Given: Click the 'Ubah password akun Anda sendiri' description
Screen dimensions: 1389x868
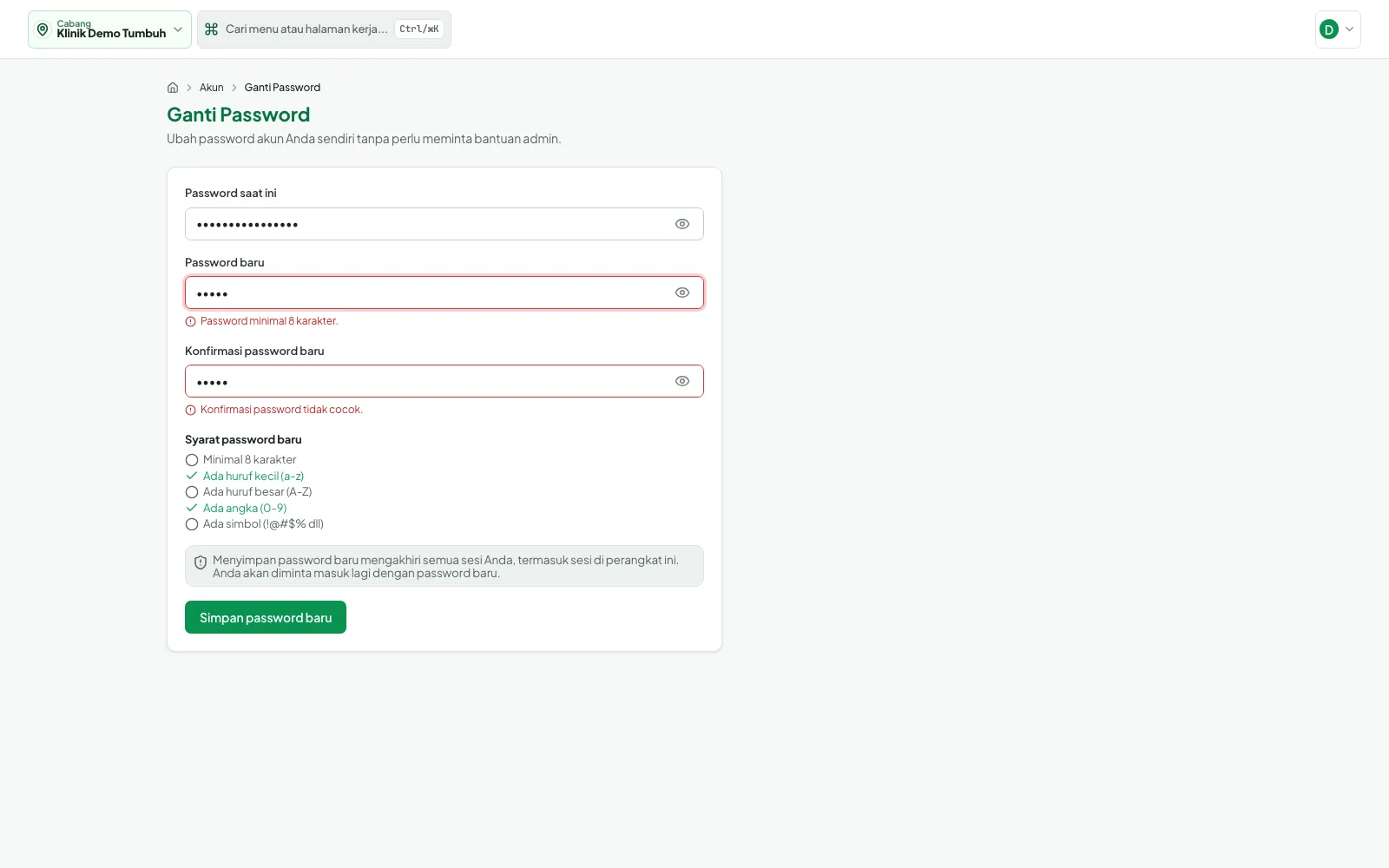Looking at the screenshot, I should (364, 139).
